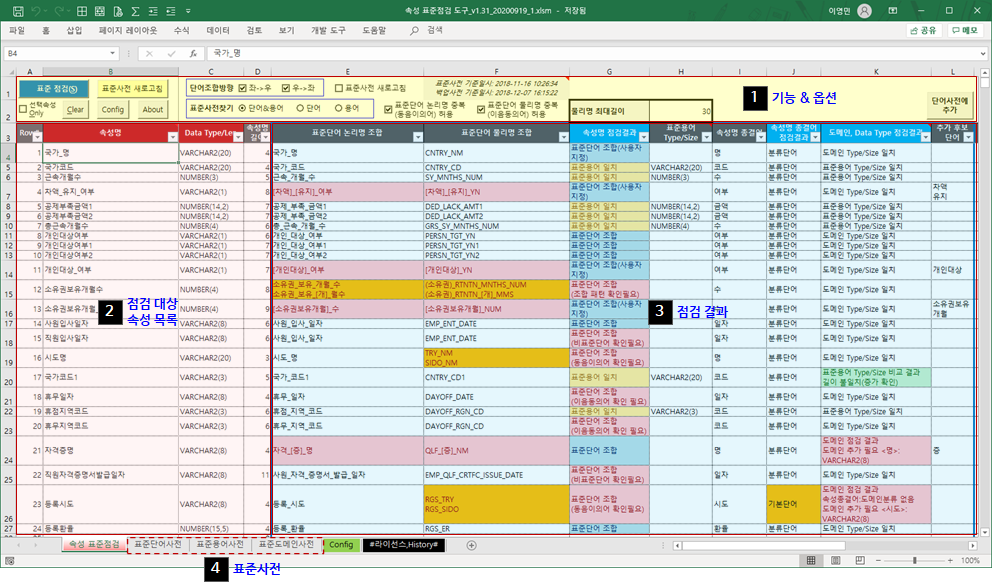Select the 단어 radio option

(300, 108)
